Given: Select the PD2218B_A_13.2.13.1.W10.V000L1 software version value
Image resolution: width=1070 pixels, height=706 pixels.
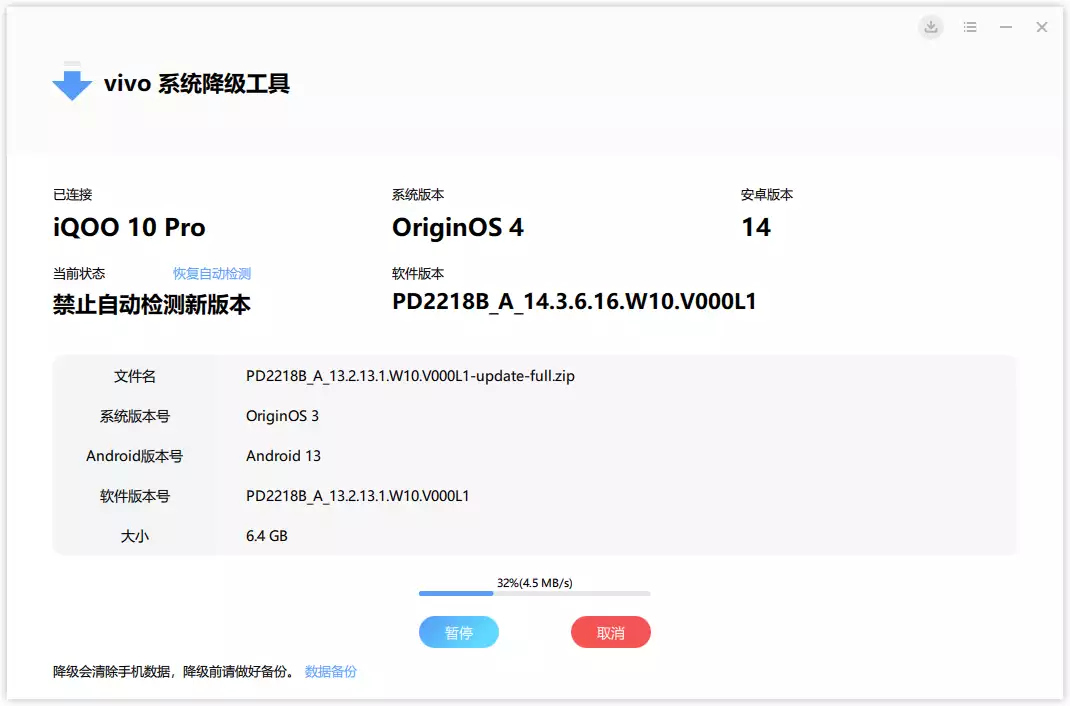Looking at the screenshot, I should pyautogui.click(x=358, y=496).
